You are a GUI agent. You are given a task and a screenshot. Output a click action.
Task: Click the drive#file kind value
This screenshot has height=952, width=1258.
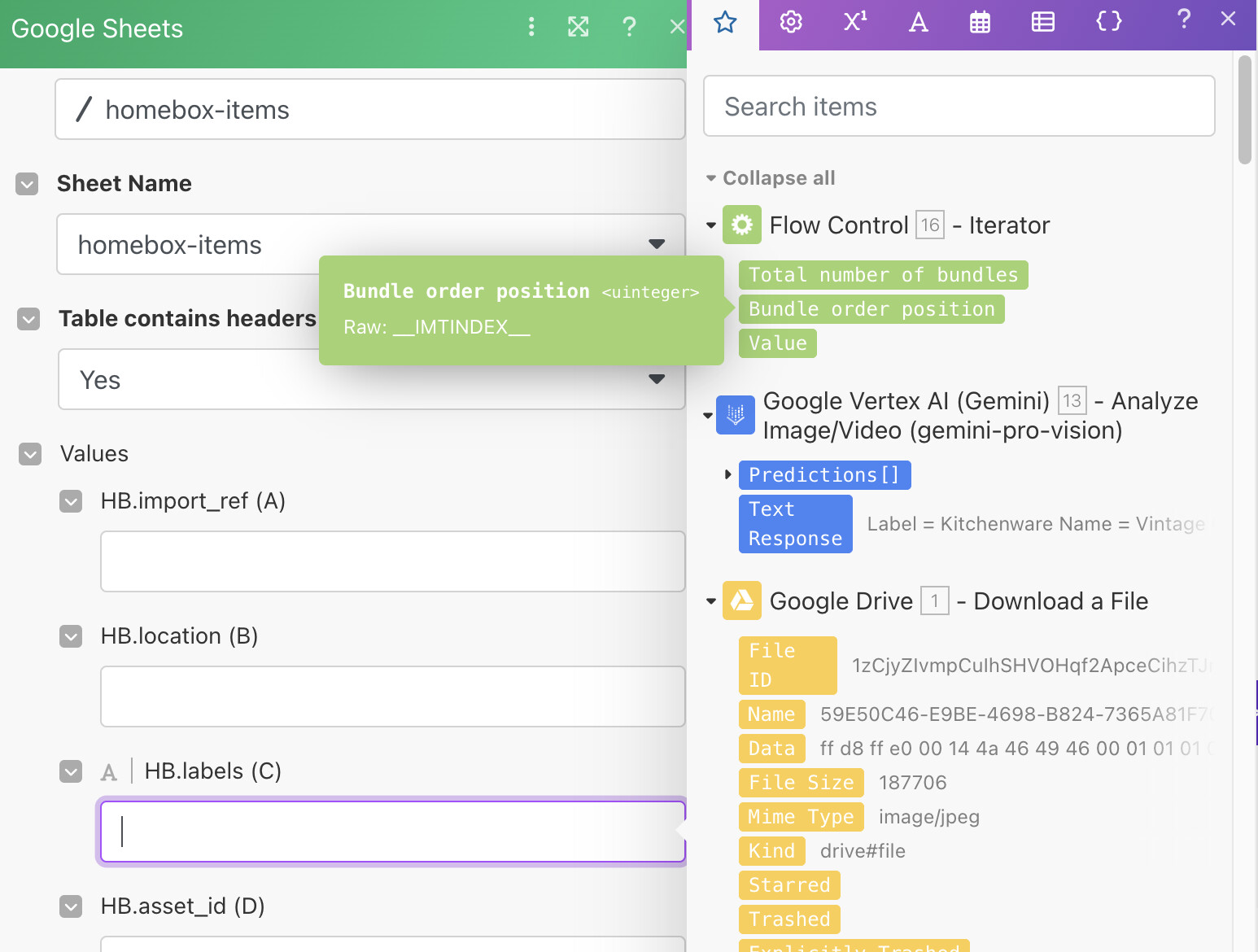863,851
